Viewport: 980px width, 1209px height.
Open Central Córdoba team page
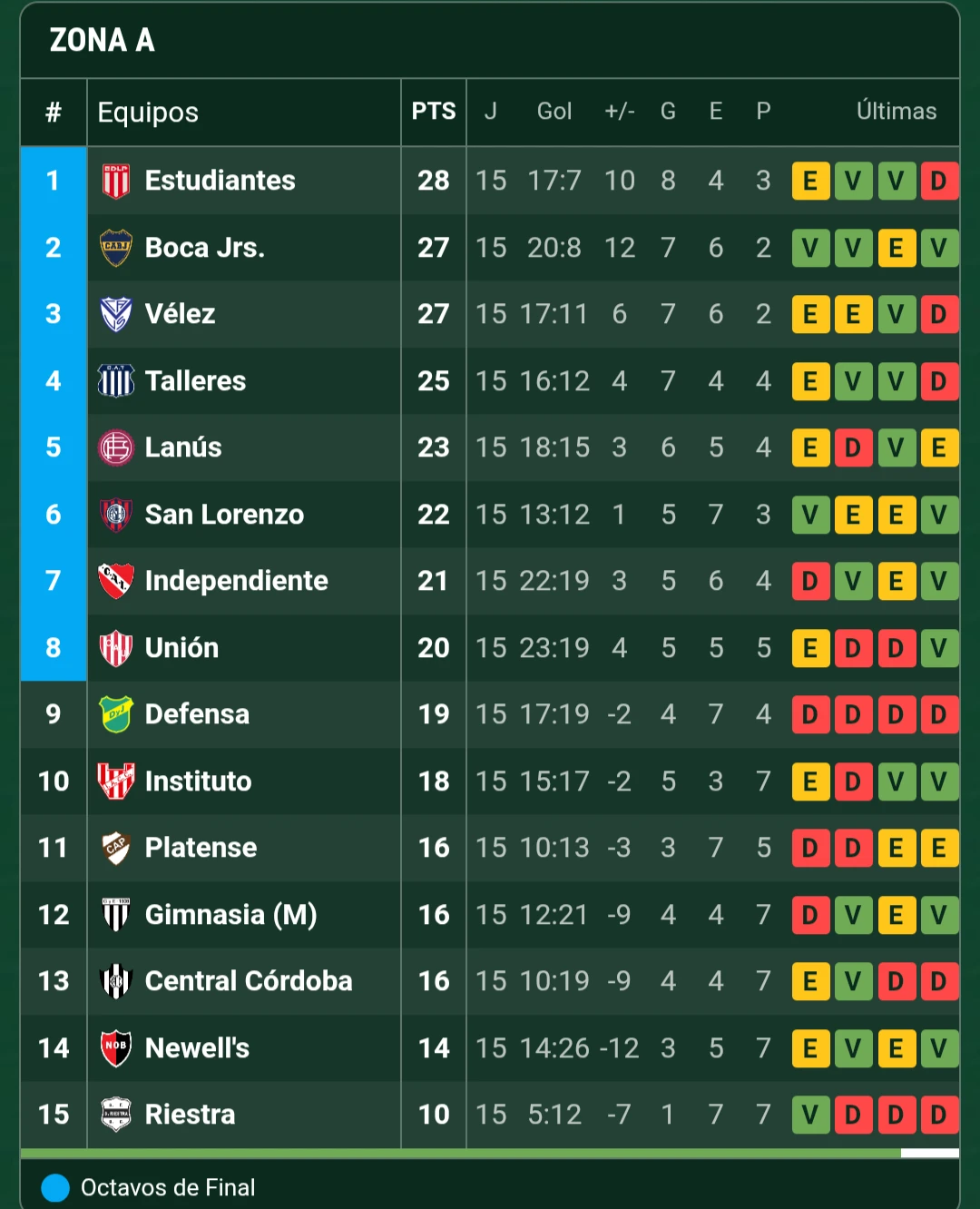pyautogui.click(x=249, y=981)
